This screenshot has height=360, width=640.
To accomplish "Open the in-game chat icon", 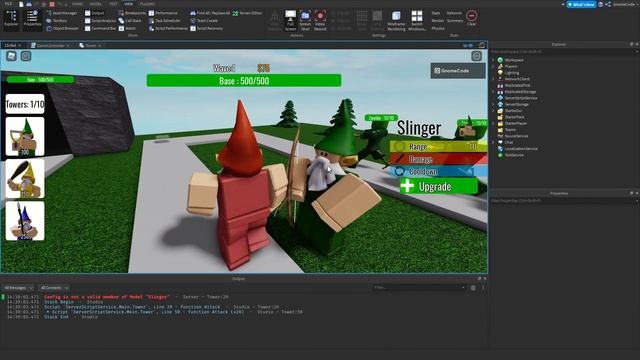I will pyautogui.click(x=26, y=56).
